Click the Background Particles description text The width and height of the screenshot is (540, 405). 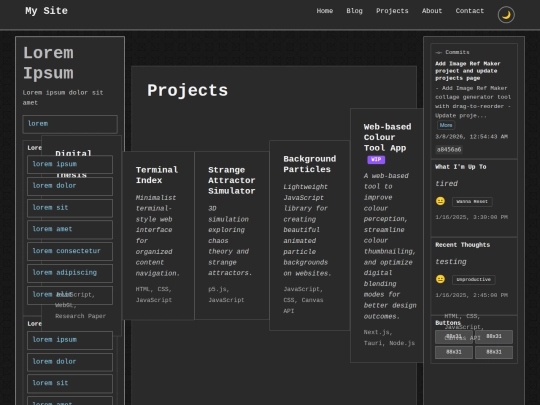307,230
